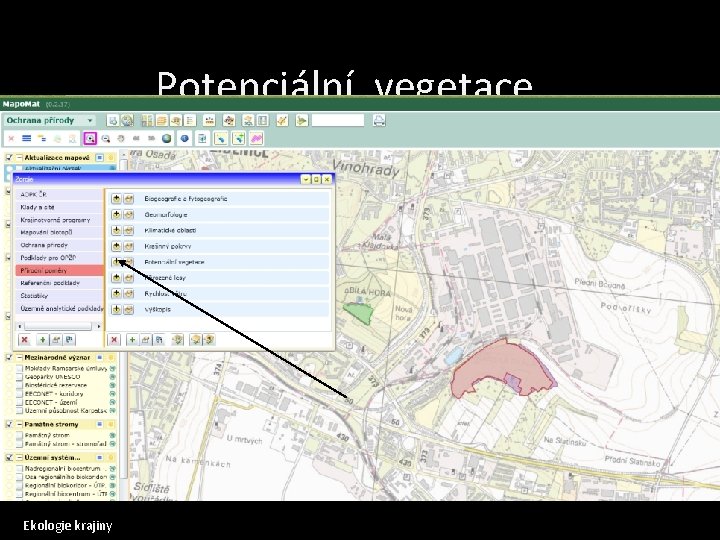Toggle the Územní systém group checkbox
This screenshot has width=720, height=540.
tap(9, 457)
